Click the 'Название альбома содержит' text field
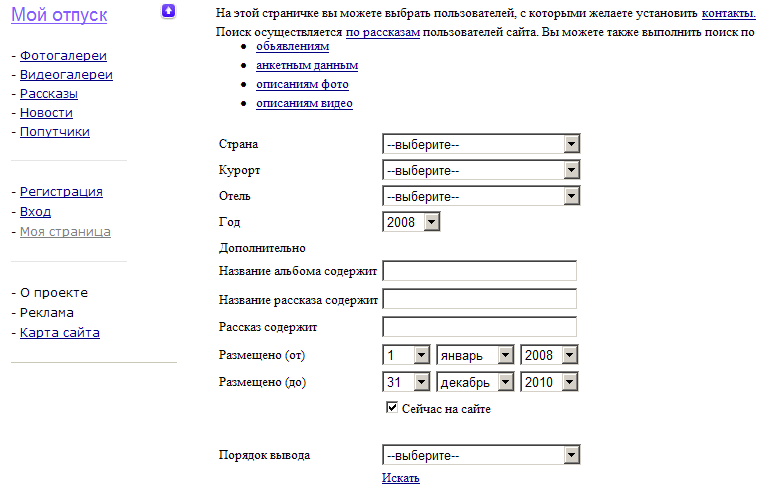 click(x=479, y=270)
